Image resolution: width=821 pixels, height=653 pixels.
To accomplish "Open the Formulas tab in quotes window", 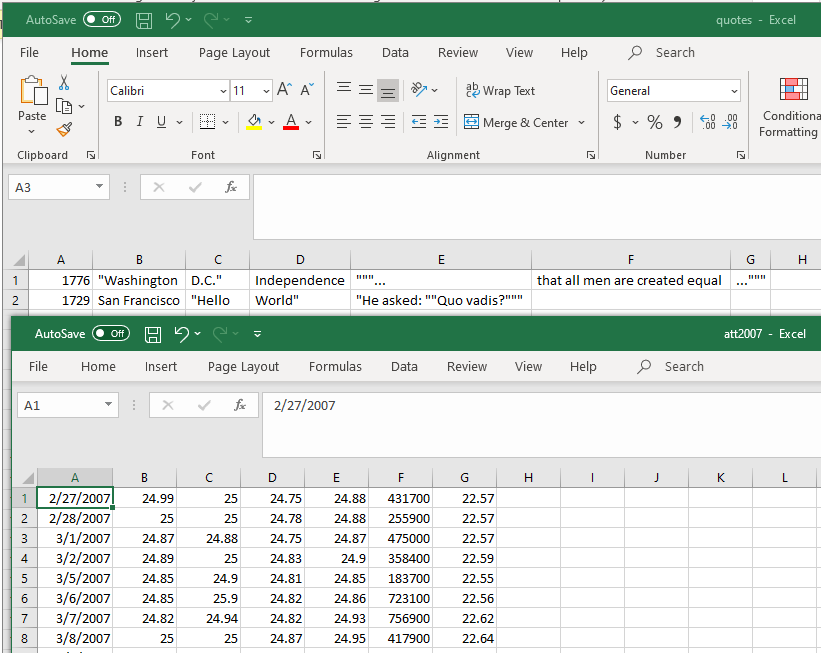I will [326, 53].
